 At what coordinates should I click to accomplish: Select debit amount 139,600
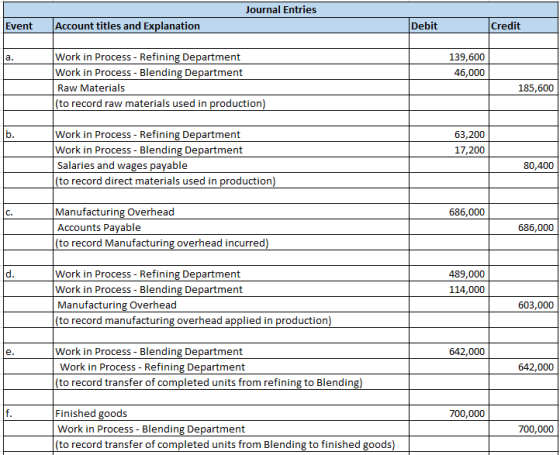click(449, 57)
